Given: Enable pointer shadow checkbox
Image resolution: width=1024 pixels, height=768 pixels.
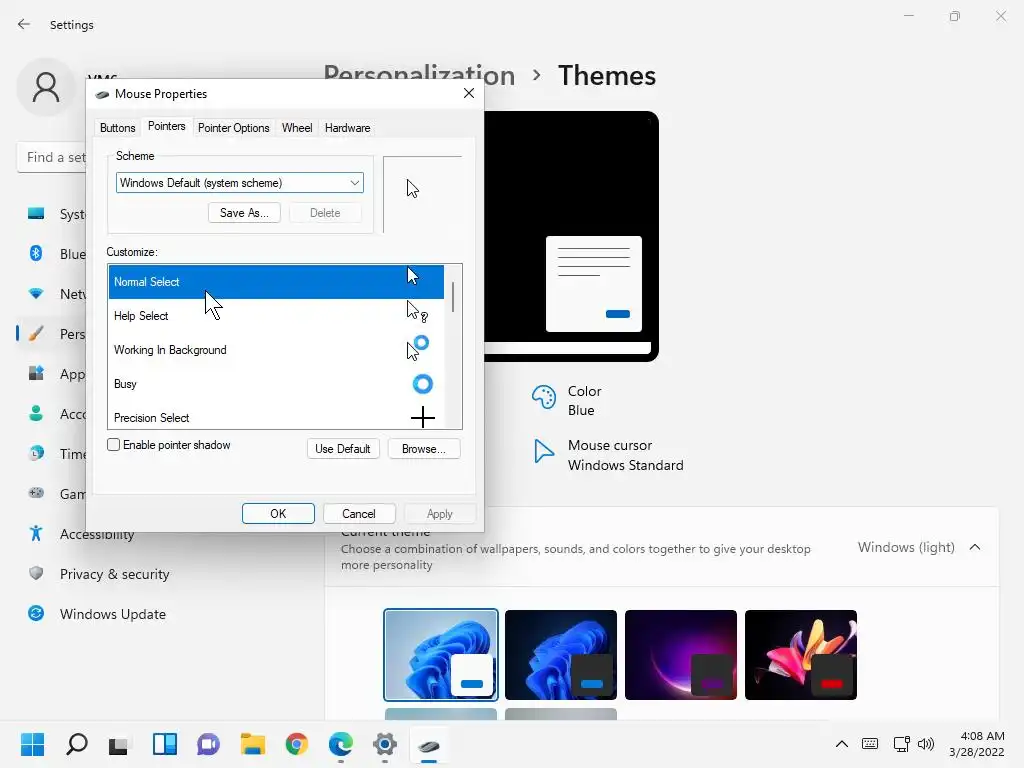Looking at the screenshot, I should (114, 445).
